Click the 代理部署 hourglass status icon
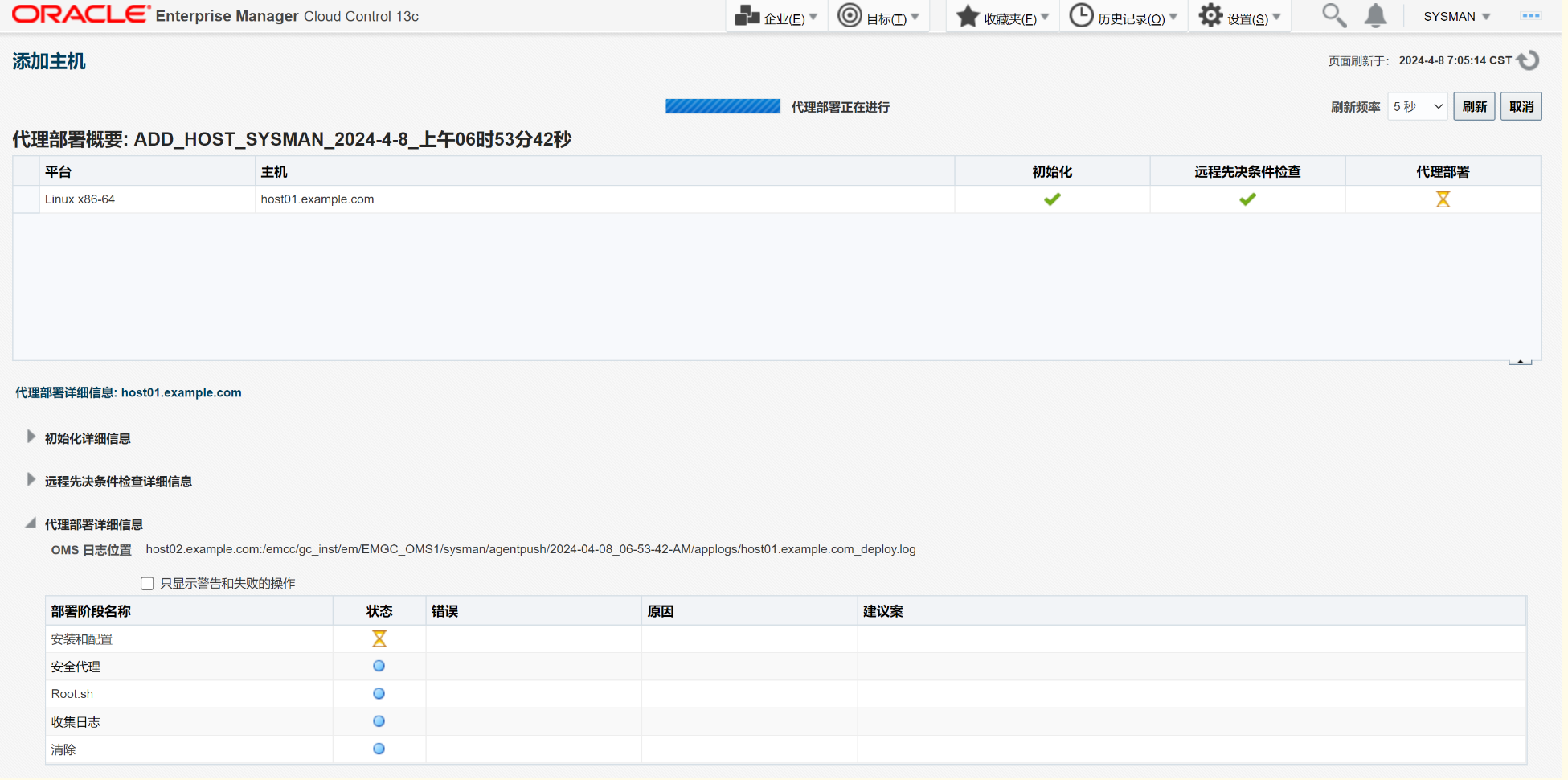 pyautogui.click(x=1443, y=199)
